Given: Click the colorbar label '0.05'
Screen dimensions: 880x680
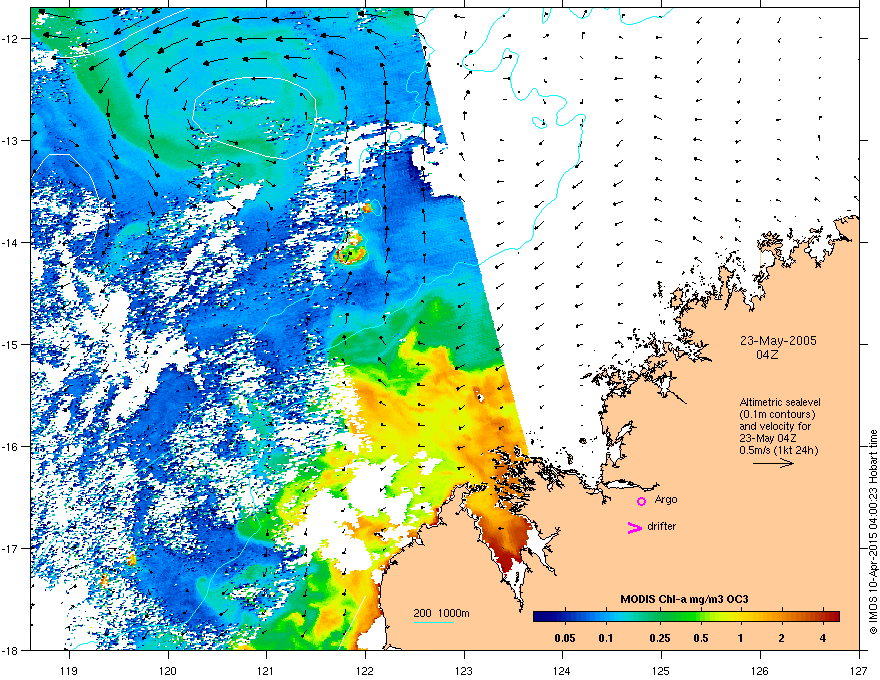Looking at the screenshot, I should (x=565, y=638).
